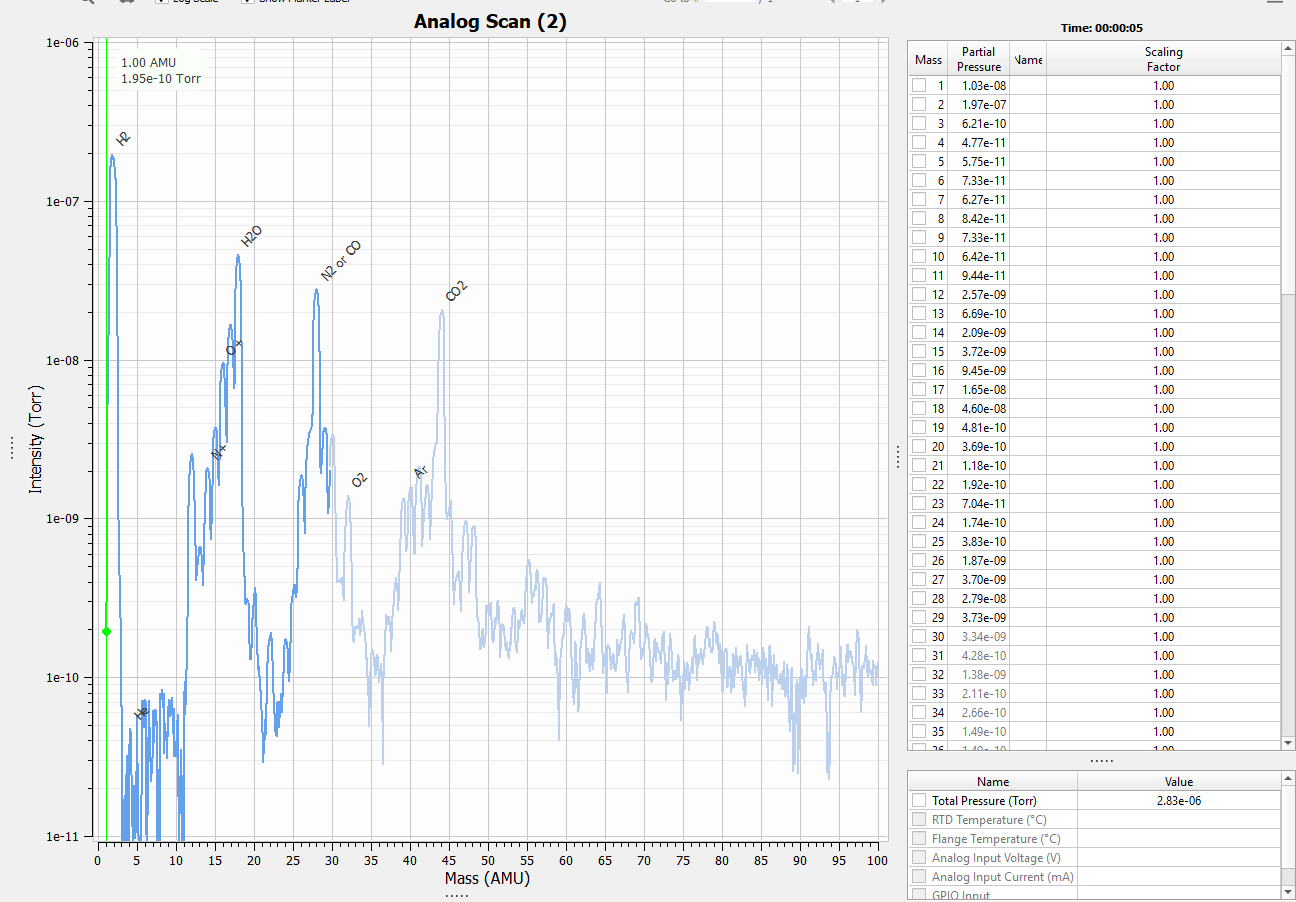Tick the checkbox for mass 1

(918, 86)
